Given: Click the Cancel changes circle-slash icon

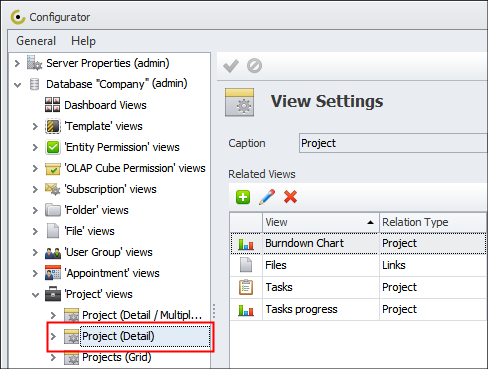Looking at the screenshot, I should click(254, 66).
